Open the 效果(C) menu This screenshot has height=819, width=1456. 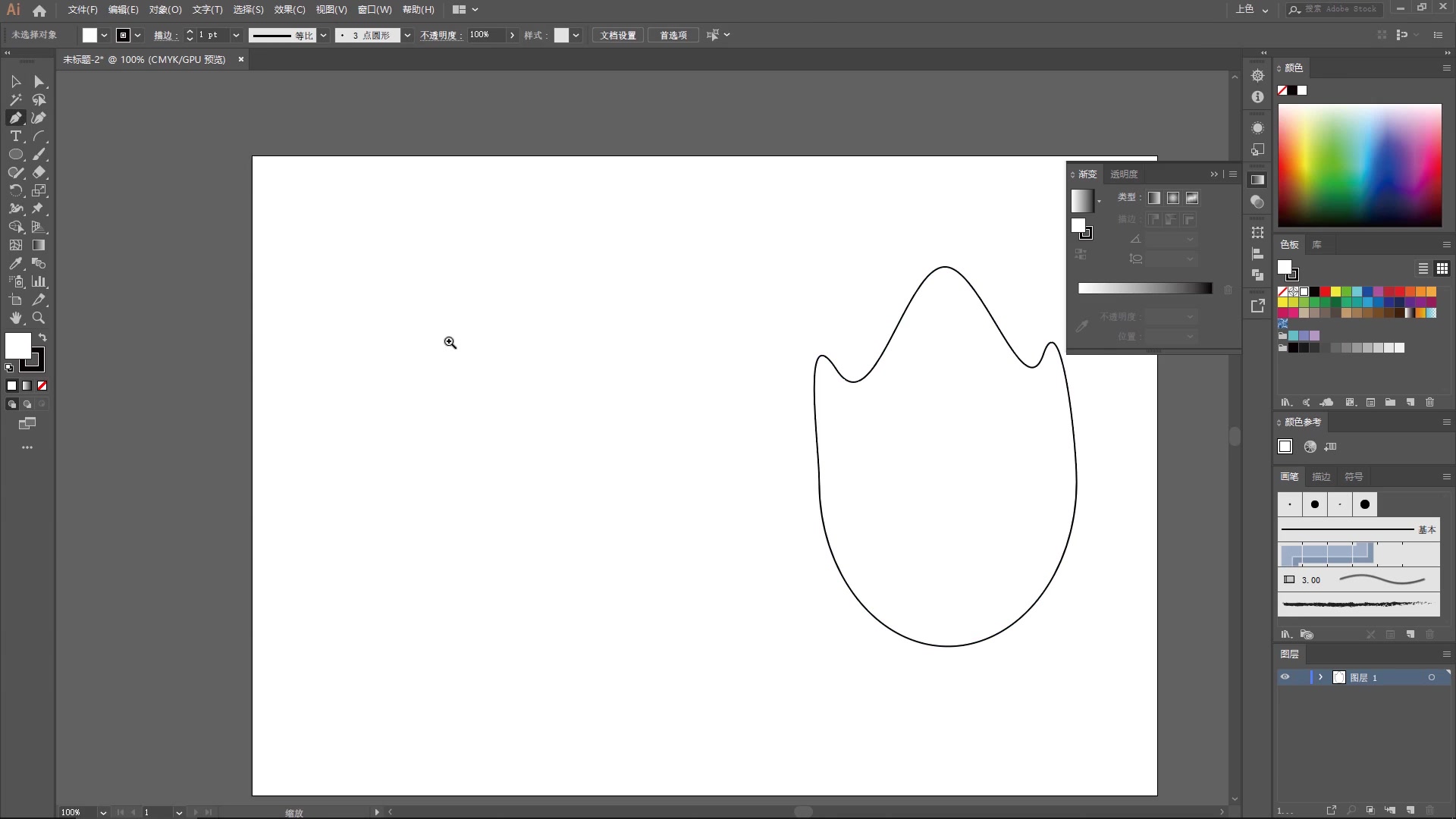[289, 10]
